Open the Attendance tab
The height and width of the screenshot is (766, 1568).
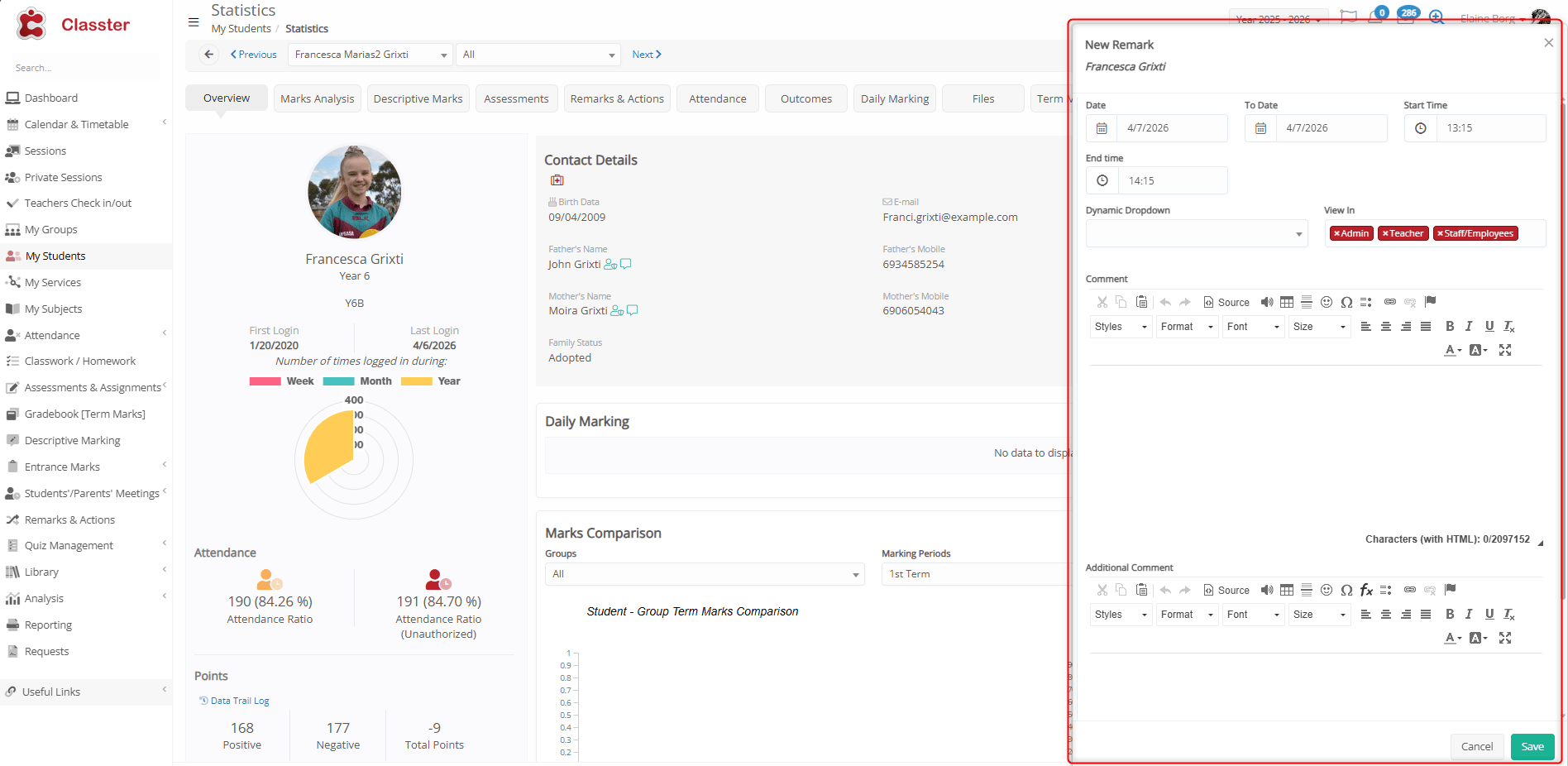click(x=717, y=98)
